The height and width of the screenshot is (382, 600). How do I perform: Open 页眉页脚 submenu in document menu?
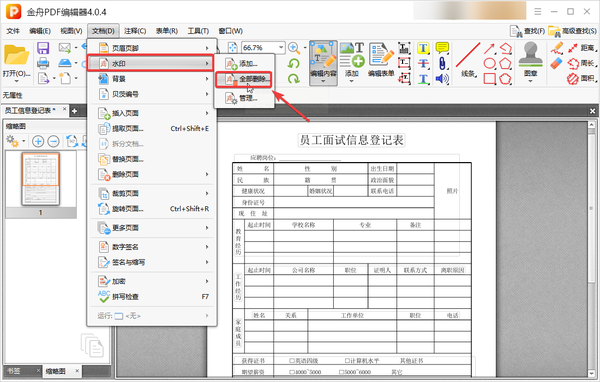(x=152, y=48)
